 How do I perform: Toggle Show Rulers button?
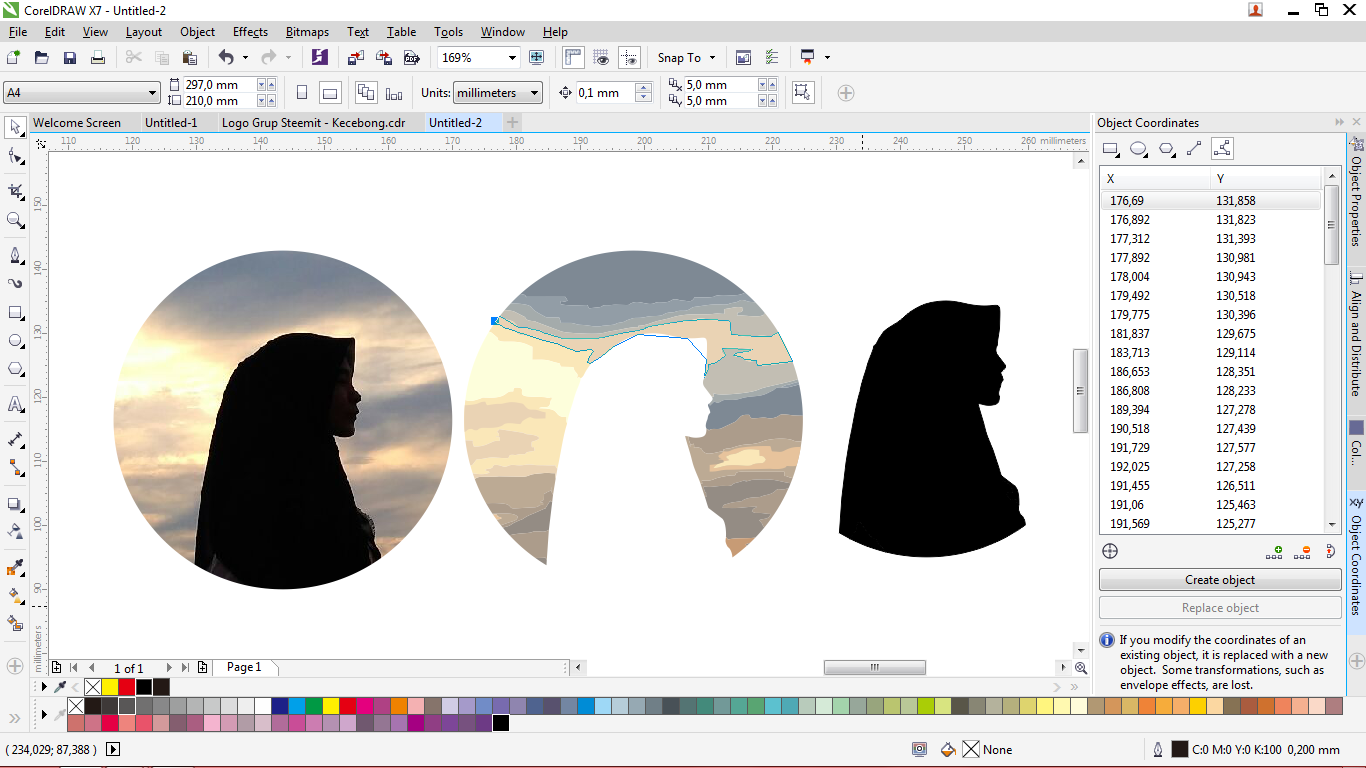(573, 58)
